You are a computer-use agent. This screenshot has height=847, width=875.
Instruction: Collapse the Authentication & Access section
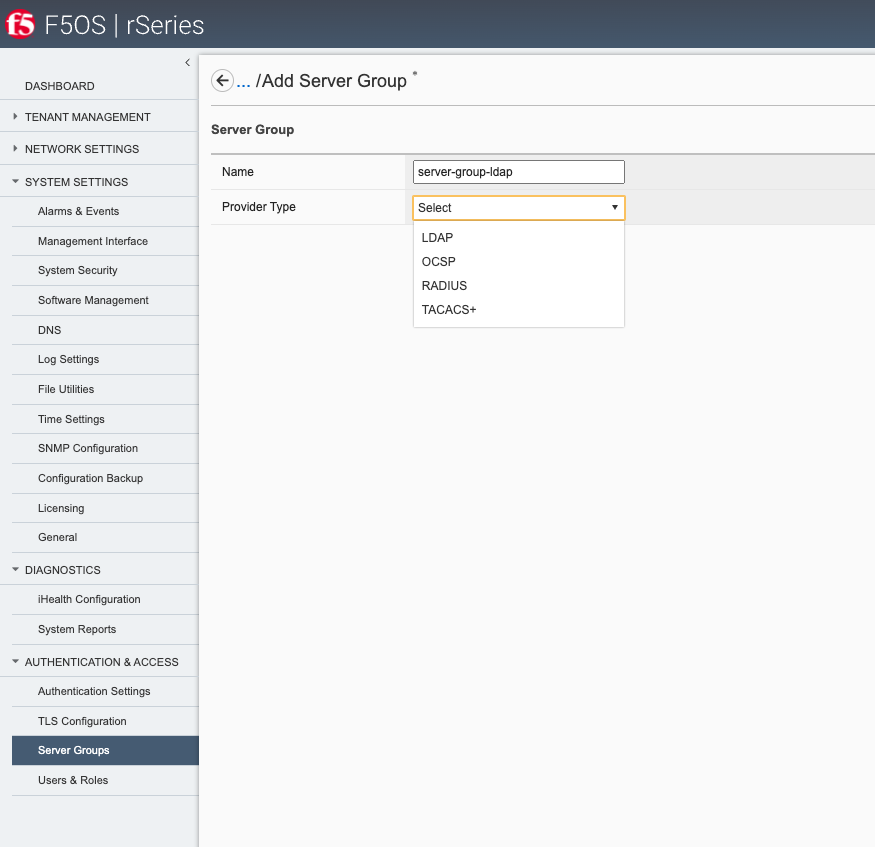15,661
